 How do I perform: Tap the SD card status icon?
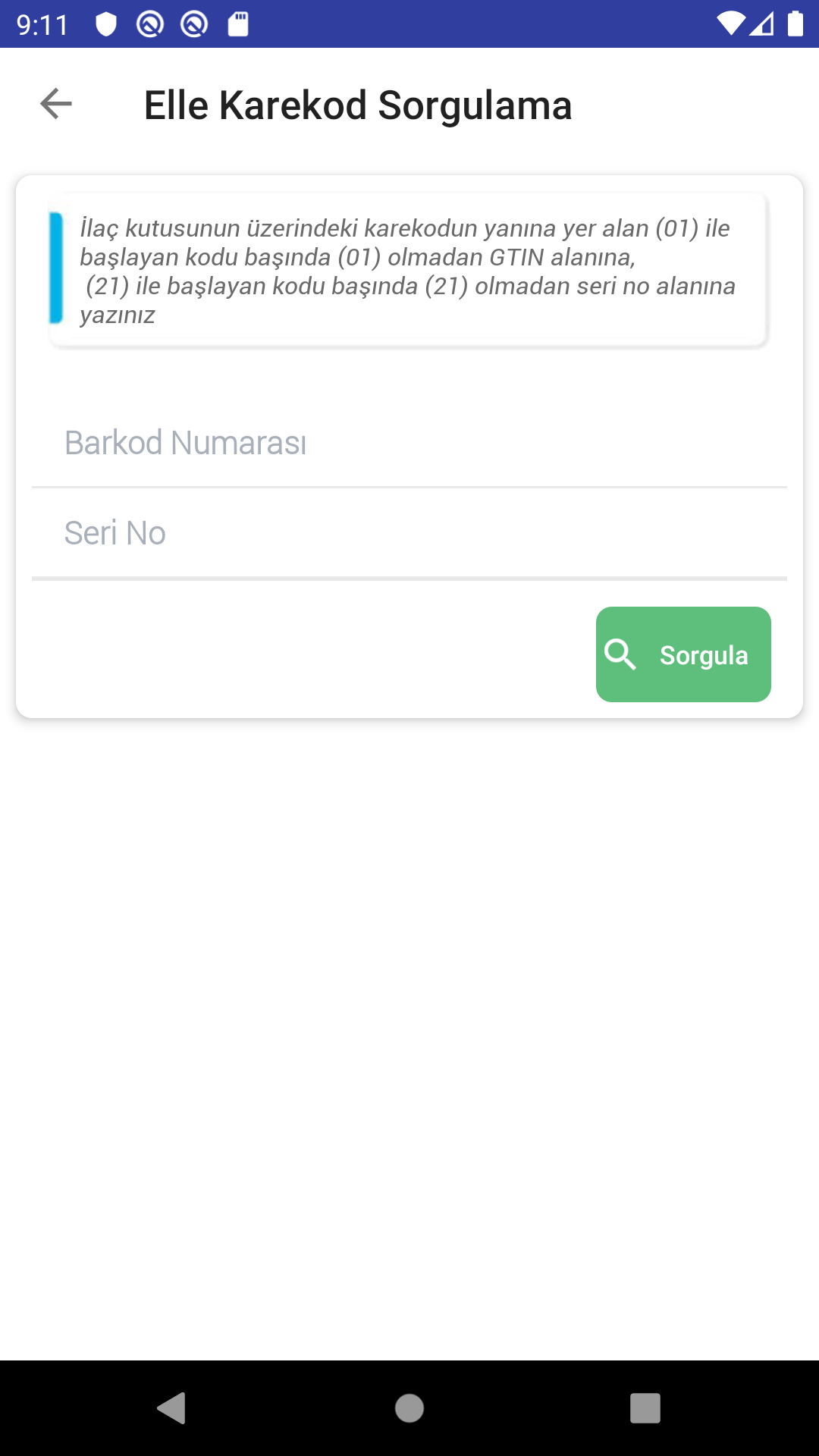(x=238, y=24)
